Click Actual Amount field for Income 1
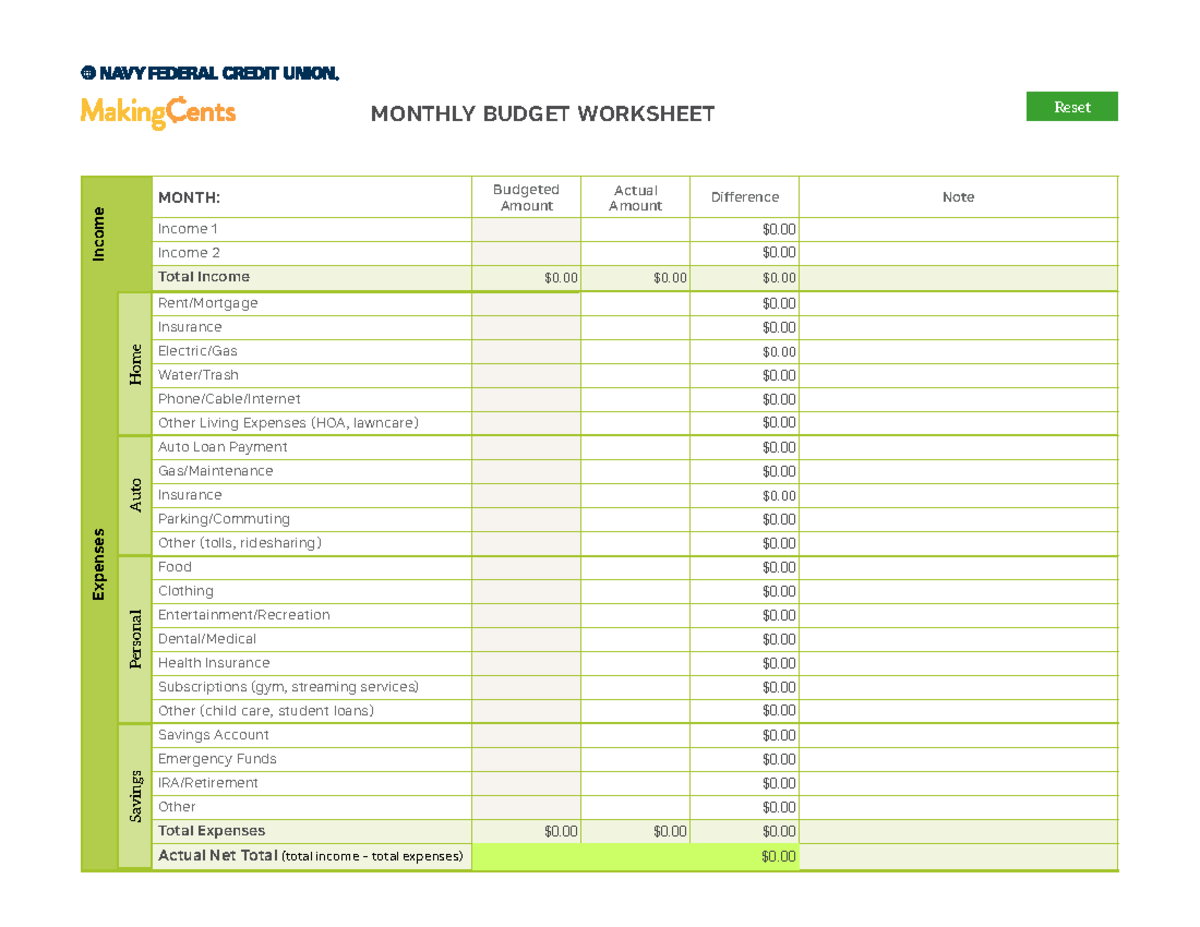This screenshot has height=927, width=1200. [635, 229]
